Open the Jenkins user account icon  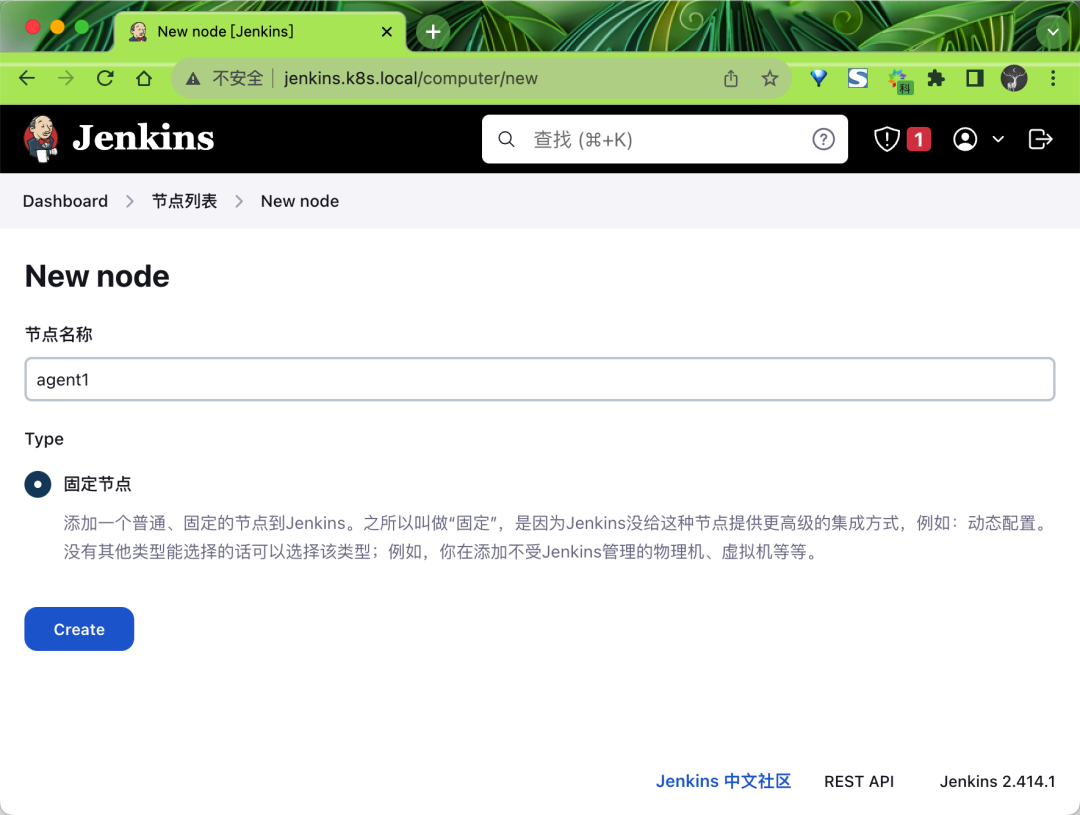(x=965, y=139)
